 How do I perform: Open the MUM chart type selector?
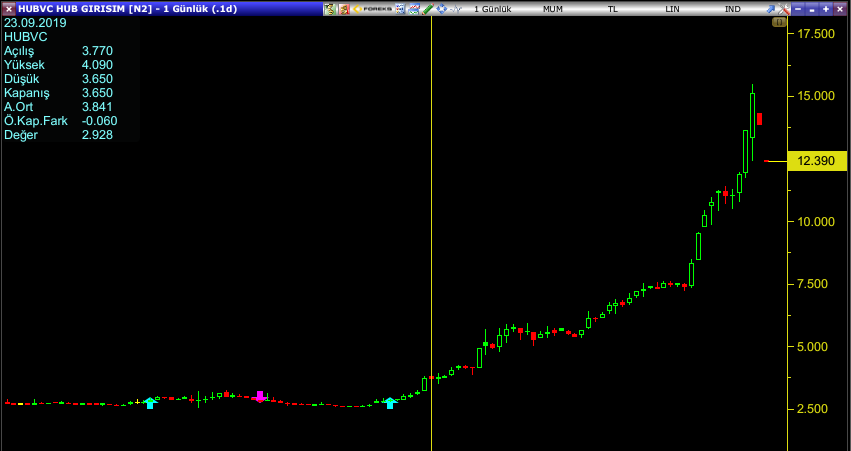552,9
